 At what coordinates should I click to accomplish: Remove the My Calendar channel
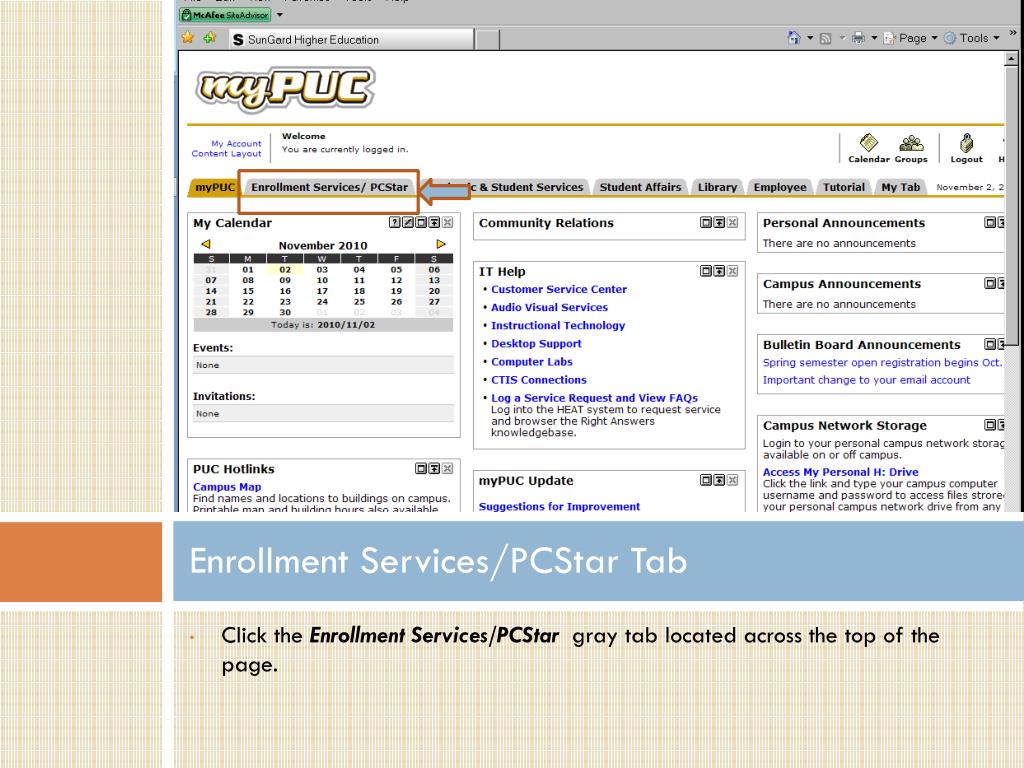pos(447,222)
